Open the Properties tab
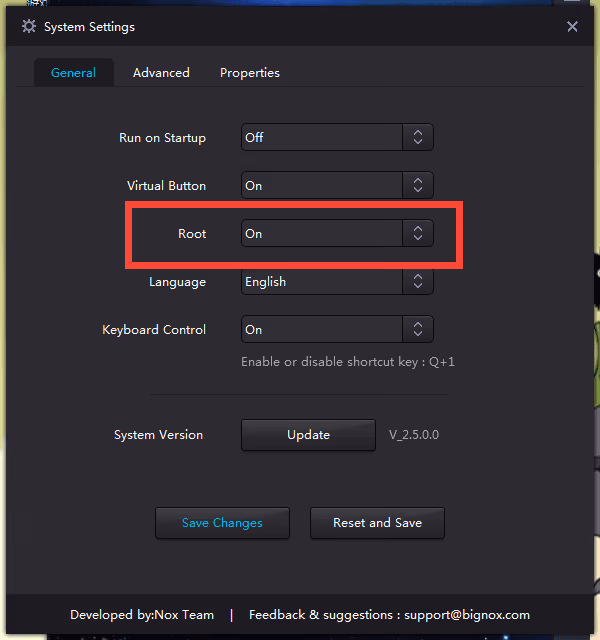Viewport: 600px width, 640px height. (250, 73)
